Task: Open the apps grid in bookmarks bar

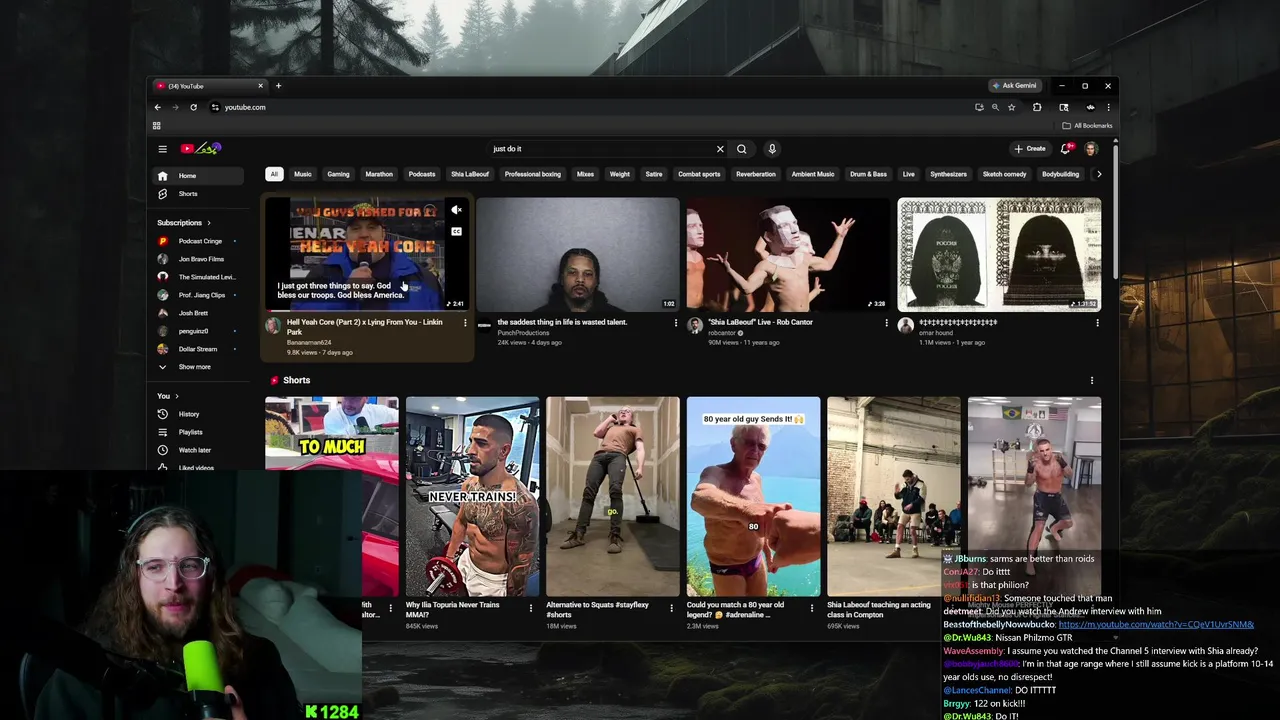Action: coord(156,126)
